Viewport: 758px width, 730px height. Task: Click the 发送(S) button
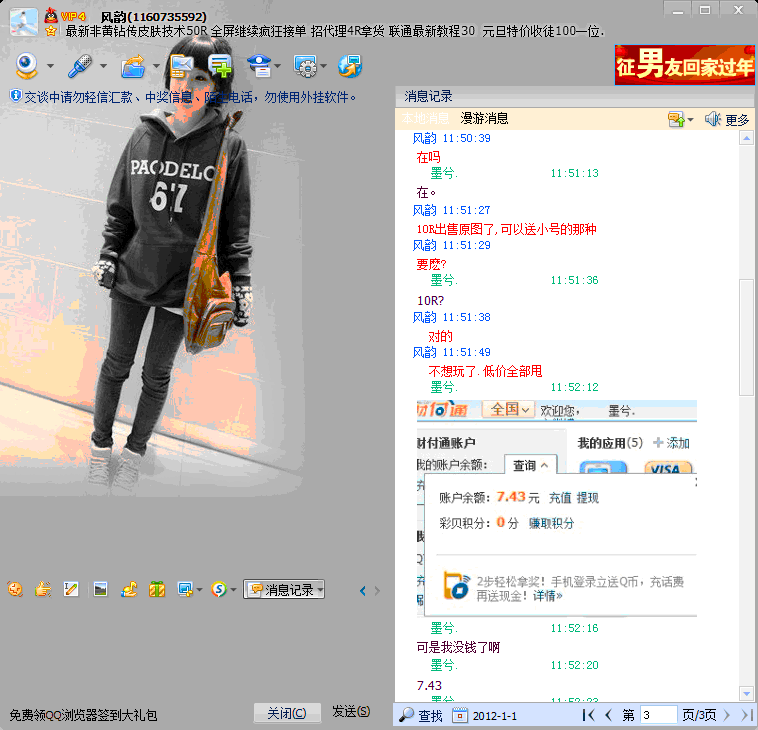[351, 712]
